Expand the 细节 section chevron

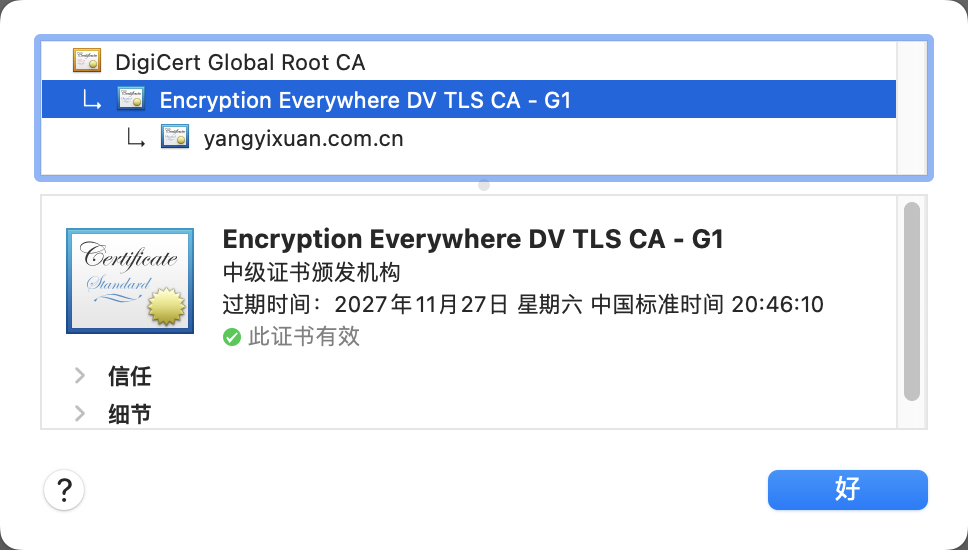80,413
